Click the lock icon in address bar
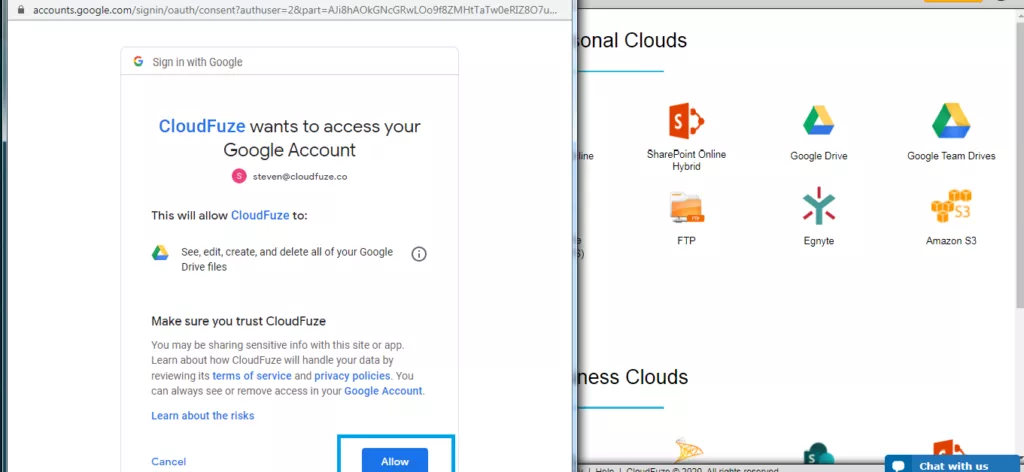Screen dimensions: 1024x472 coord(21,10)
